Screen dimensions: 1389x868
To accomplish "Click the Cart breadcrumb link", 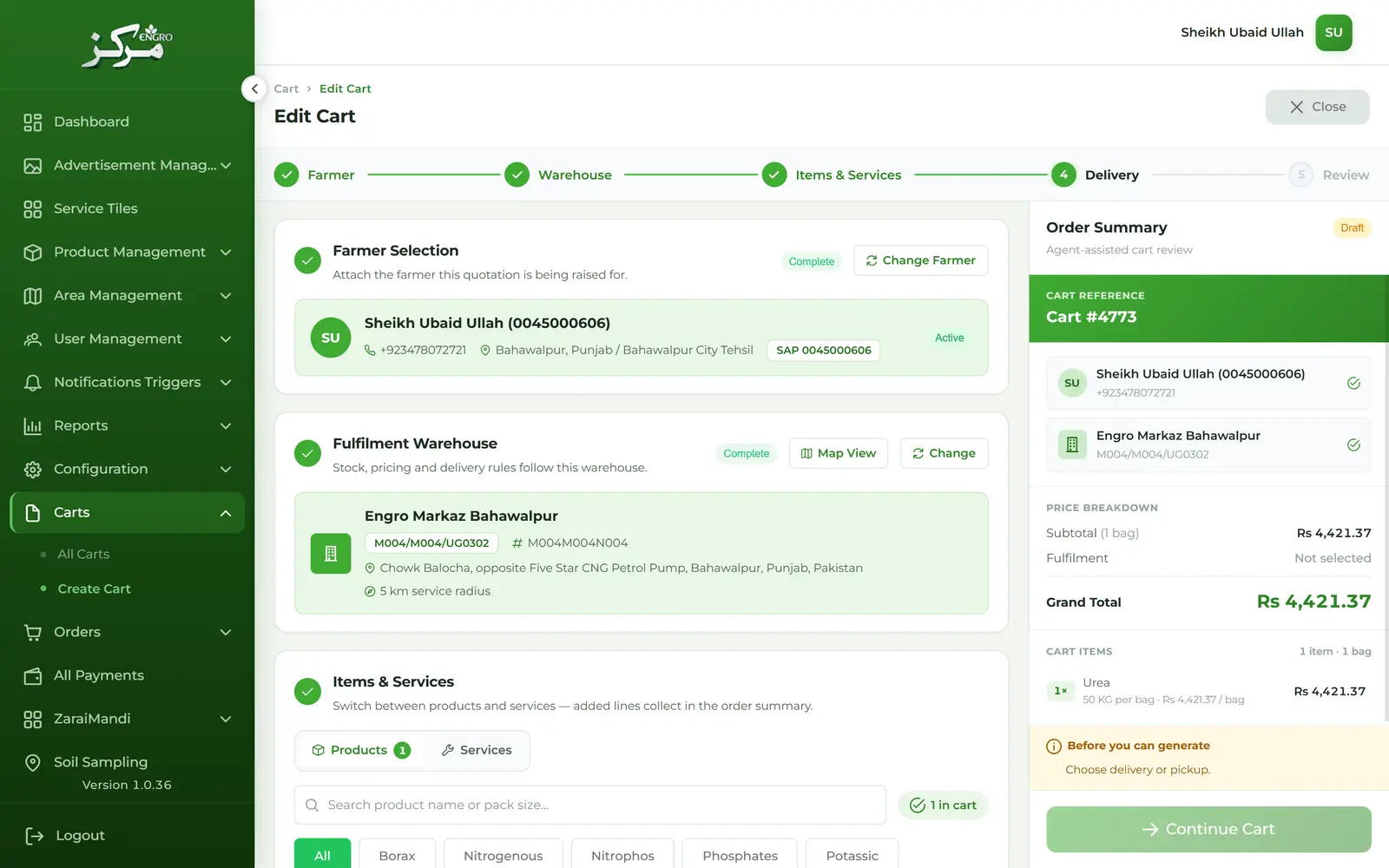I will point(286,89).
